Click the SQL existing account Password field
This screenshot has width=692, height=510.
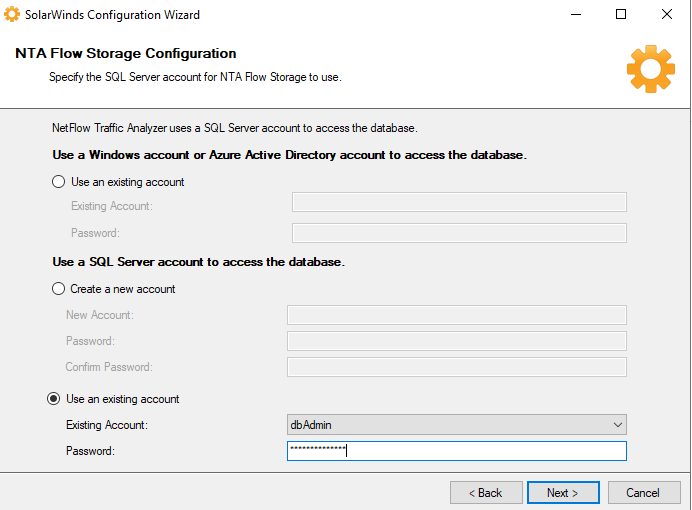457,451
